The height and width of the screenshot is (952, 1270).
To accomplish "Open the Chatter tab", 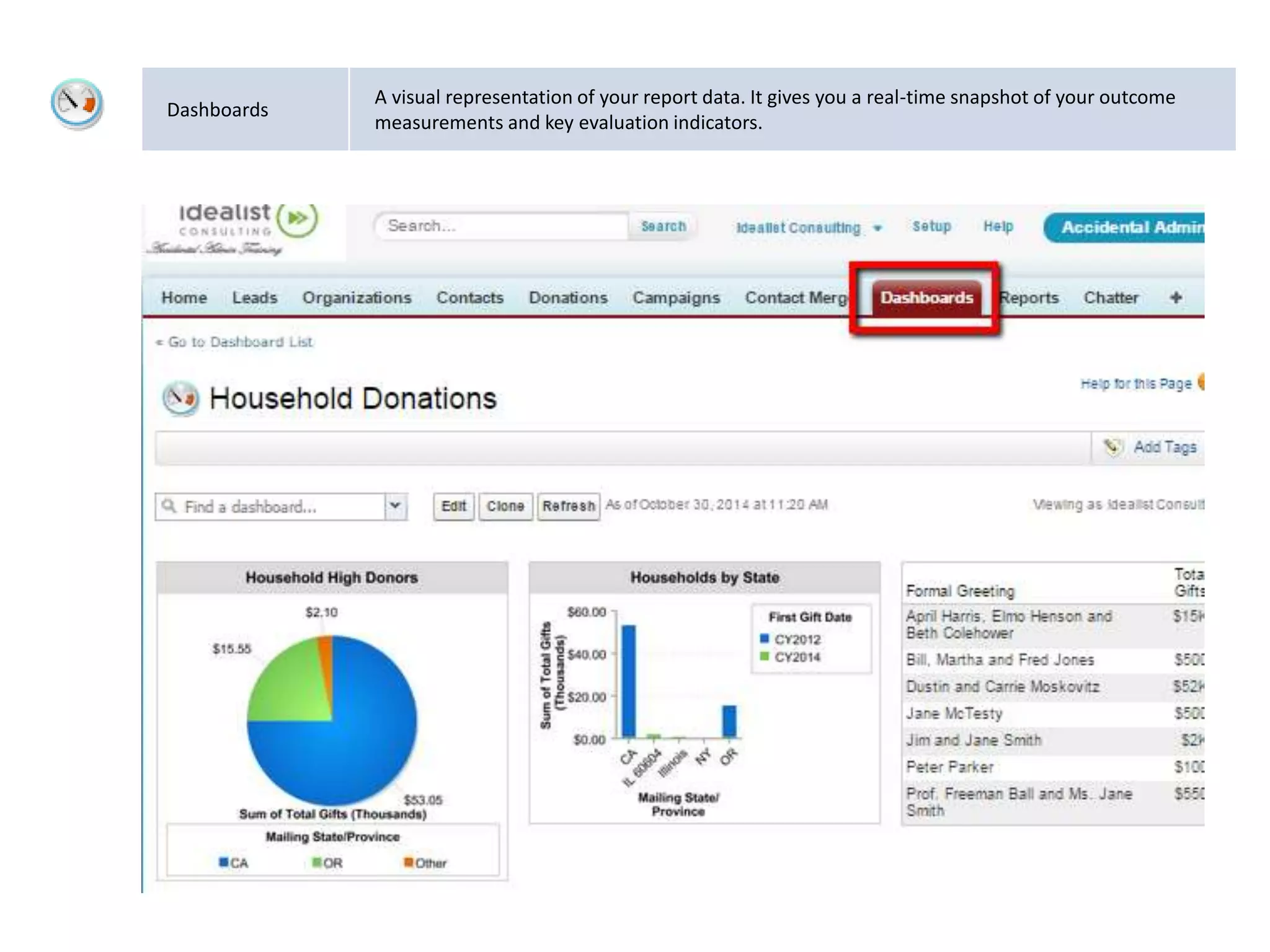I will [x=1111, y=297].
